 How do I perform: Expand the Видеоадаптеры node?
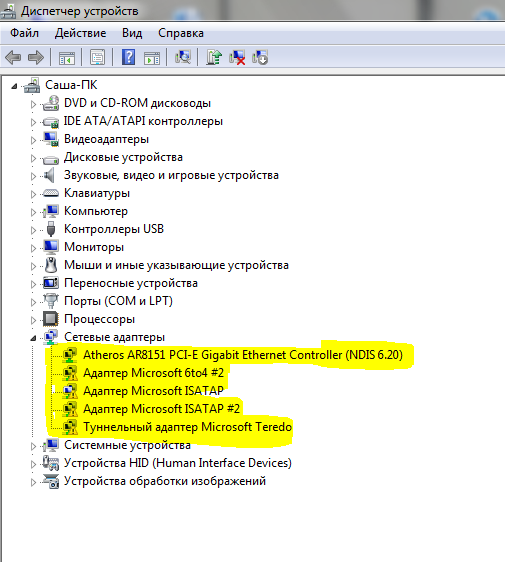point(33,140)
